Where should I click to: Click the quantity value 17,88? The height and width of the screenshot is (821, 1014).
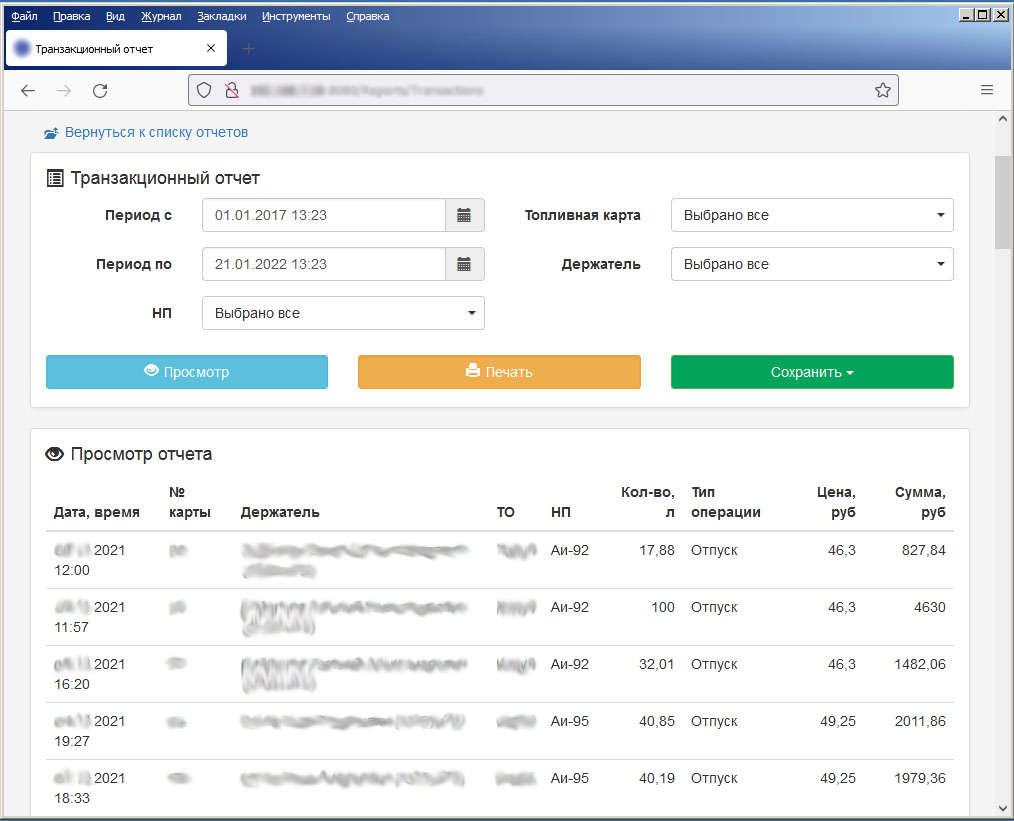tap(657, 551)
